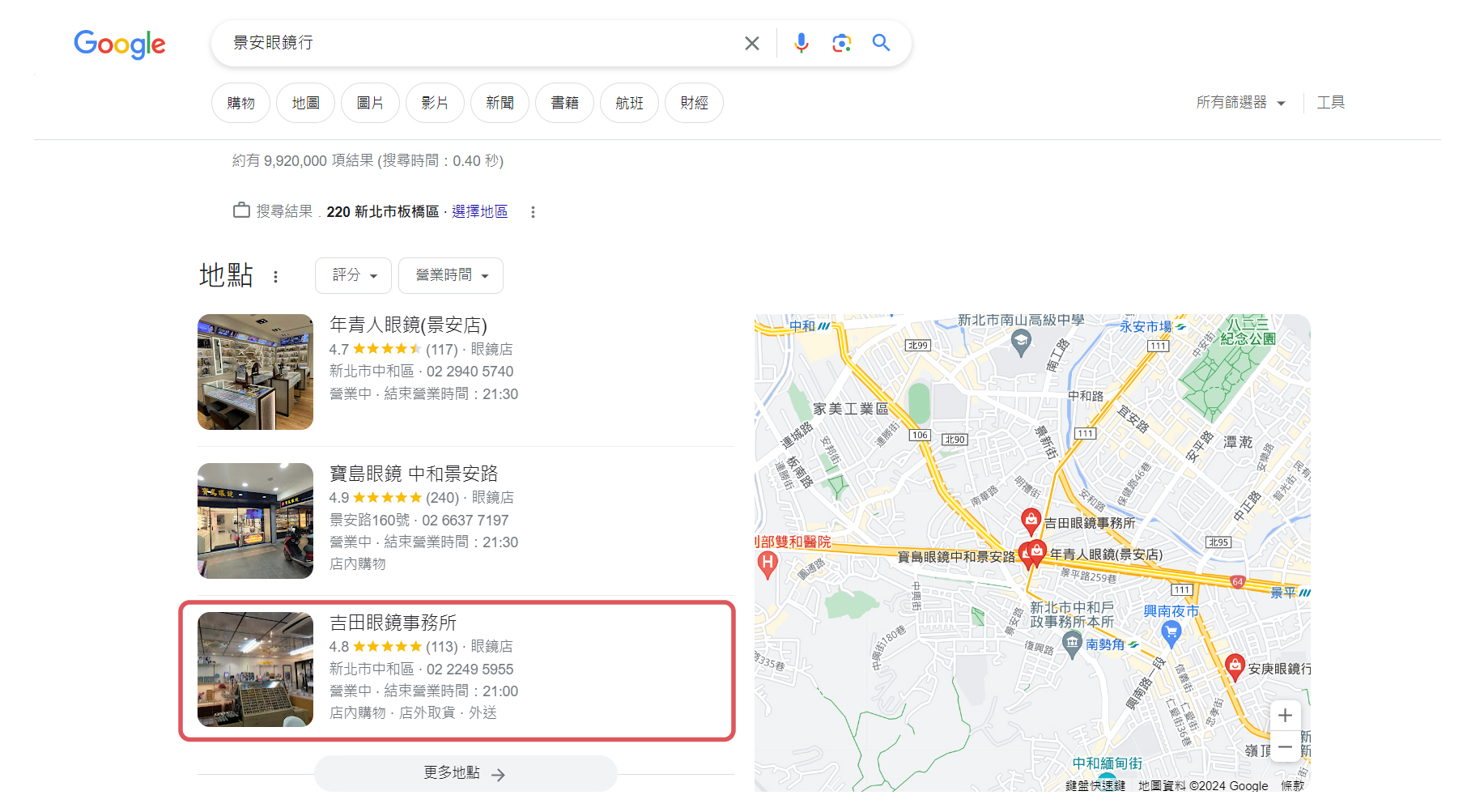Click the 條款 link under the map
The width and height of the screenshot is (1467, 812).
click(1293, 785)
